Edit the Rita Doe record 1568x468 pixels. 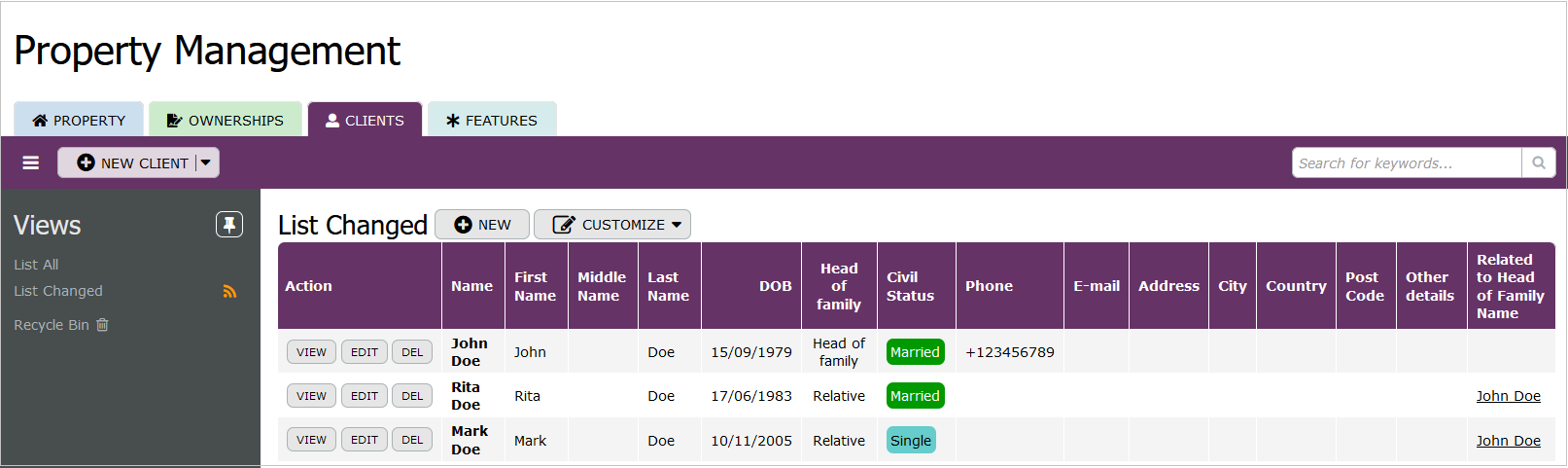click(x=365, y=396)
